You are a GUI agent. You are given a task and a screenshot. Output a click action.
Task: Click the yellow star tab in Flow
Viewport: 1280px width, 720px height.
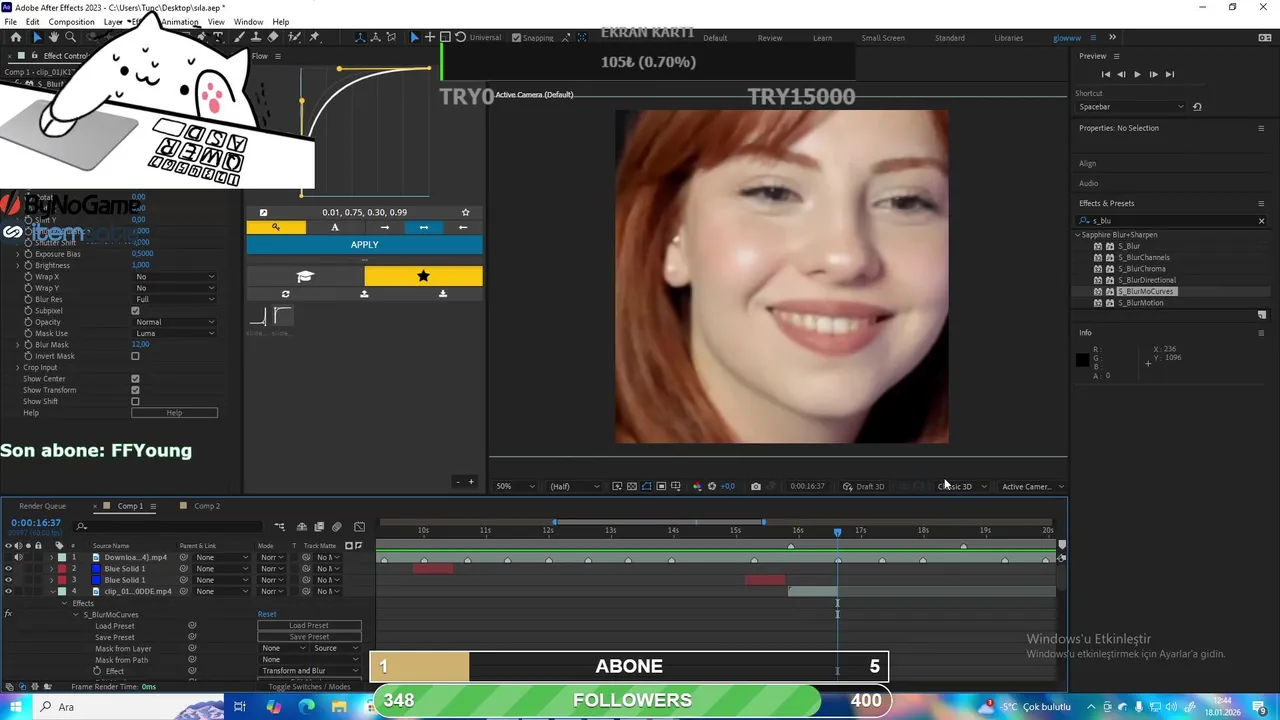click(423, 276)
